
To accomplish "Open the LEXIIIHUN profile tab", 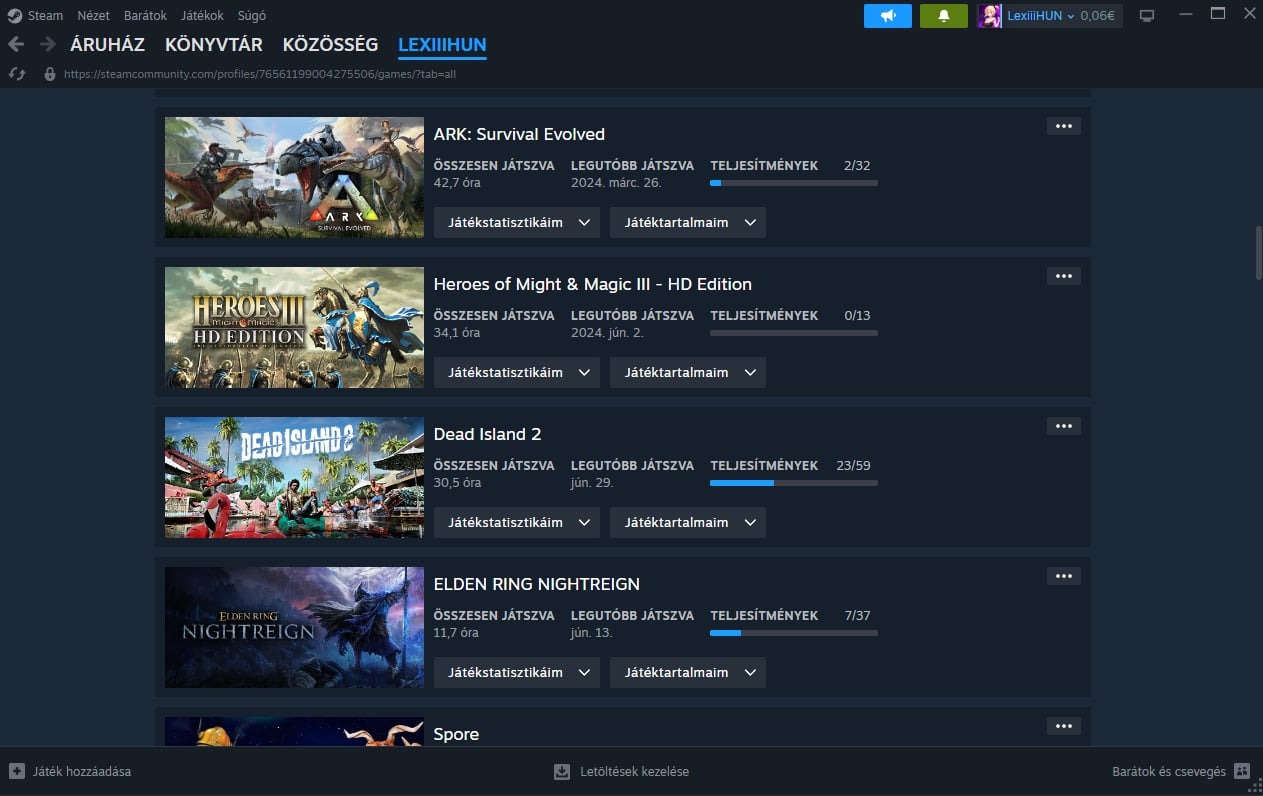I will click(442, 45).
